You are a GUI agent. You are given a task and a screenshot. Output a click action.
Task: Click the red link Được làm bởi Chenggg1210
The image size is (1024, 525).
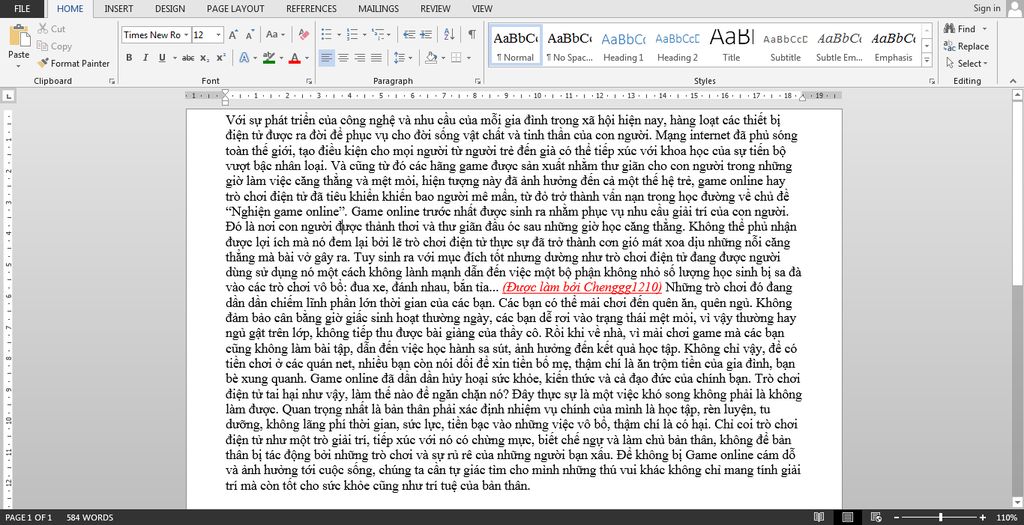click(582, 287)
